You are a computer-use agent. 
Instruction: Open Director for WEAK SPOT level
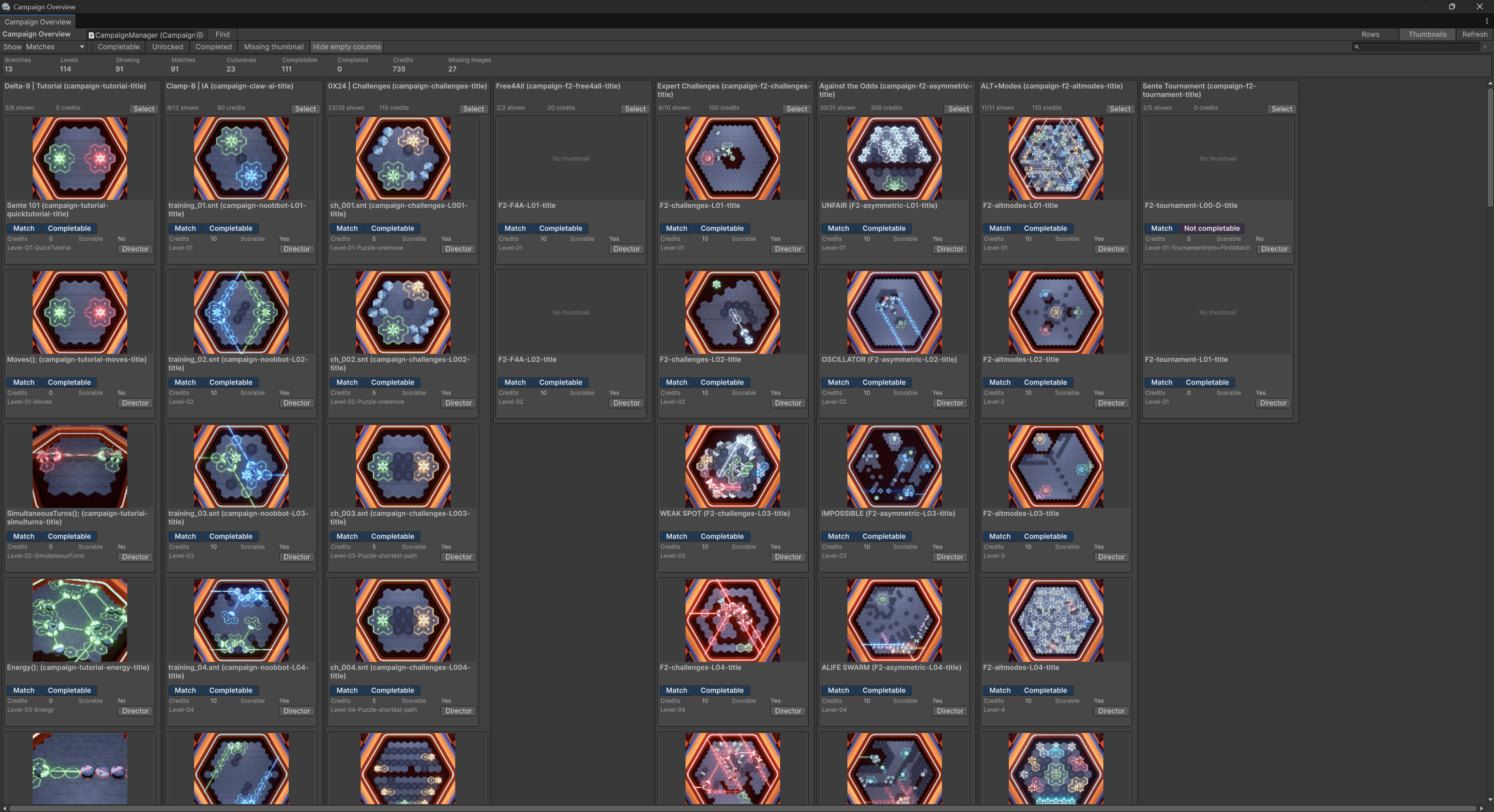coord(788,557)
